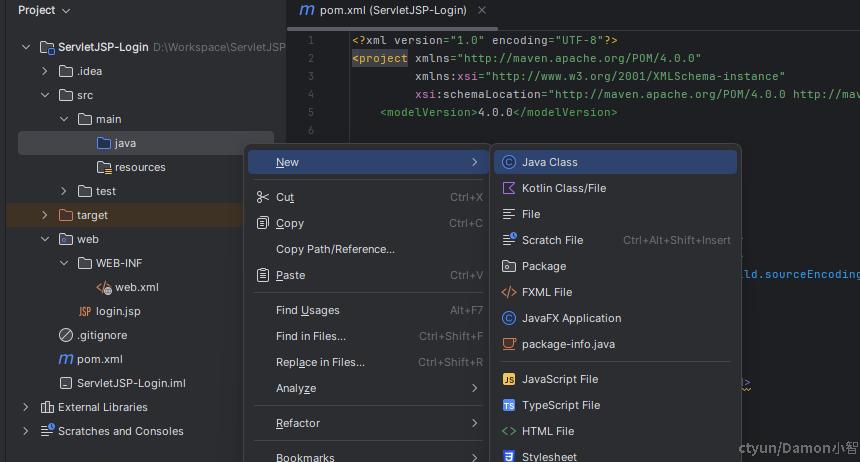This screenshot has width=860, height=462.
Task: Expand the .idea folder
Action: tap(45, 71)
